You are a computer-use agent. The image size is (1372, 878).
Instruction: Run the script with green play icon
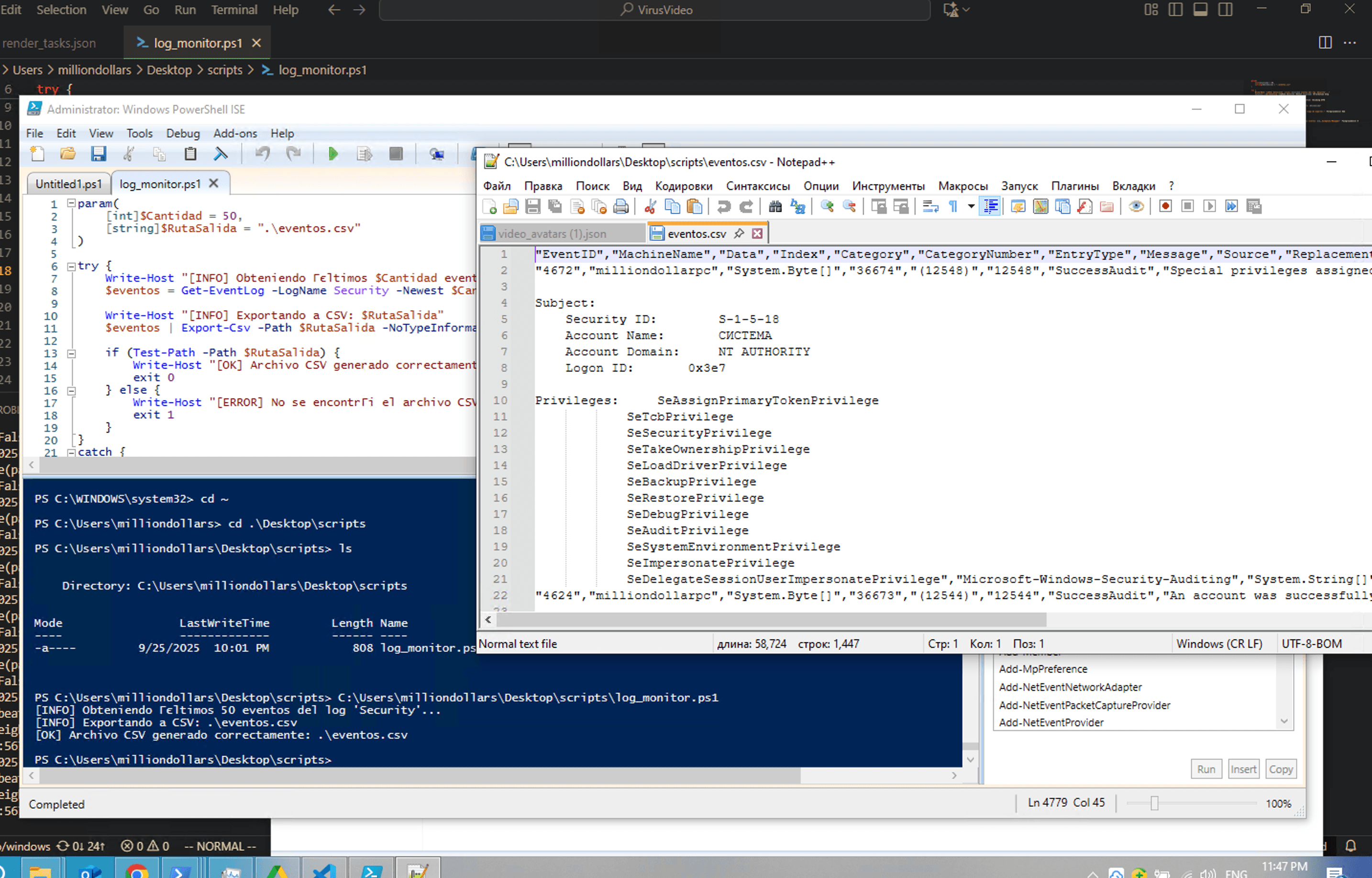(333, 154)
